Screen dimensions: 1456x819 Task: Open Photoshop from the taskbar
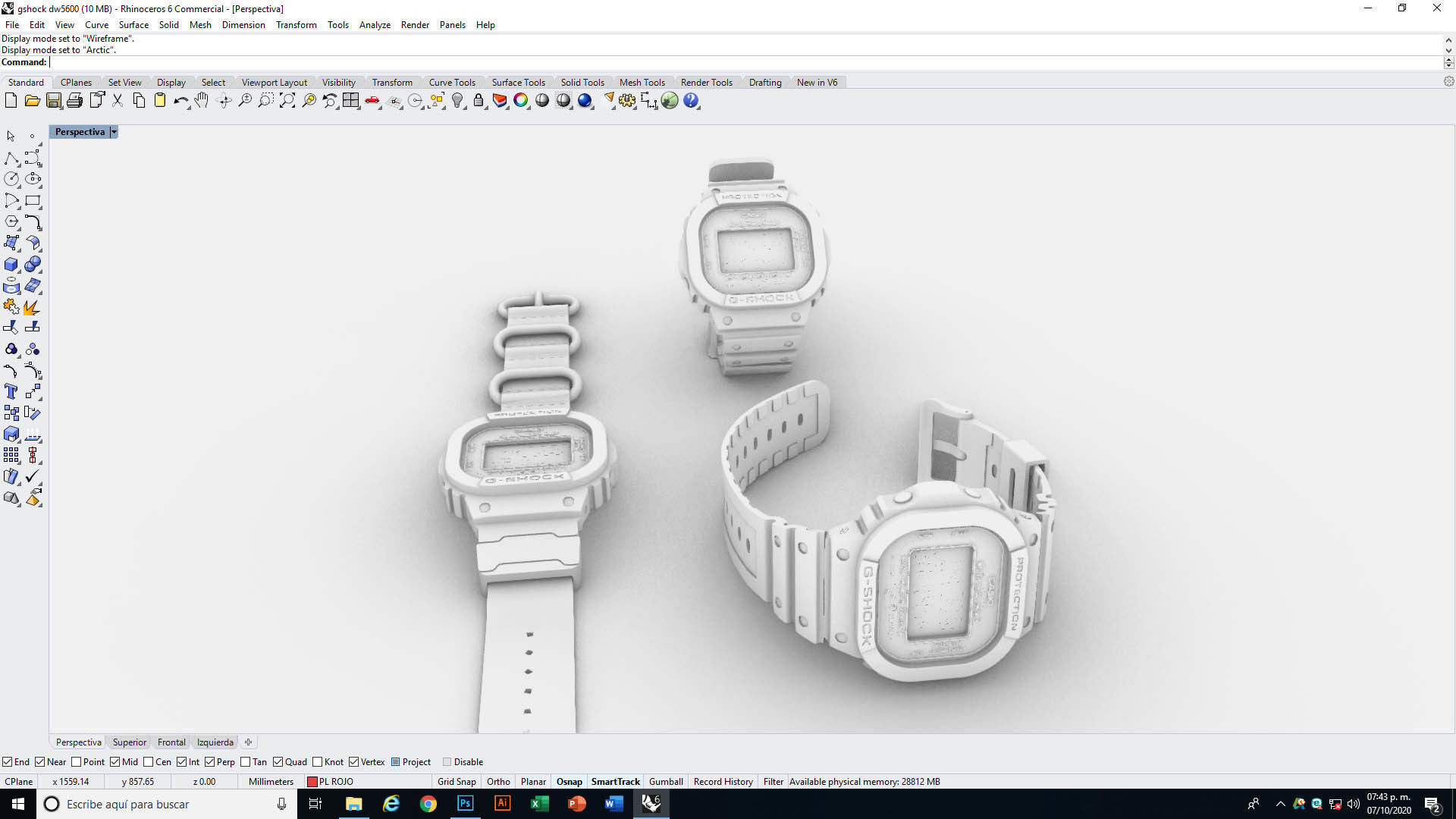(465, 804)
